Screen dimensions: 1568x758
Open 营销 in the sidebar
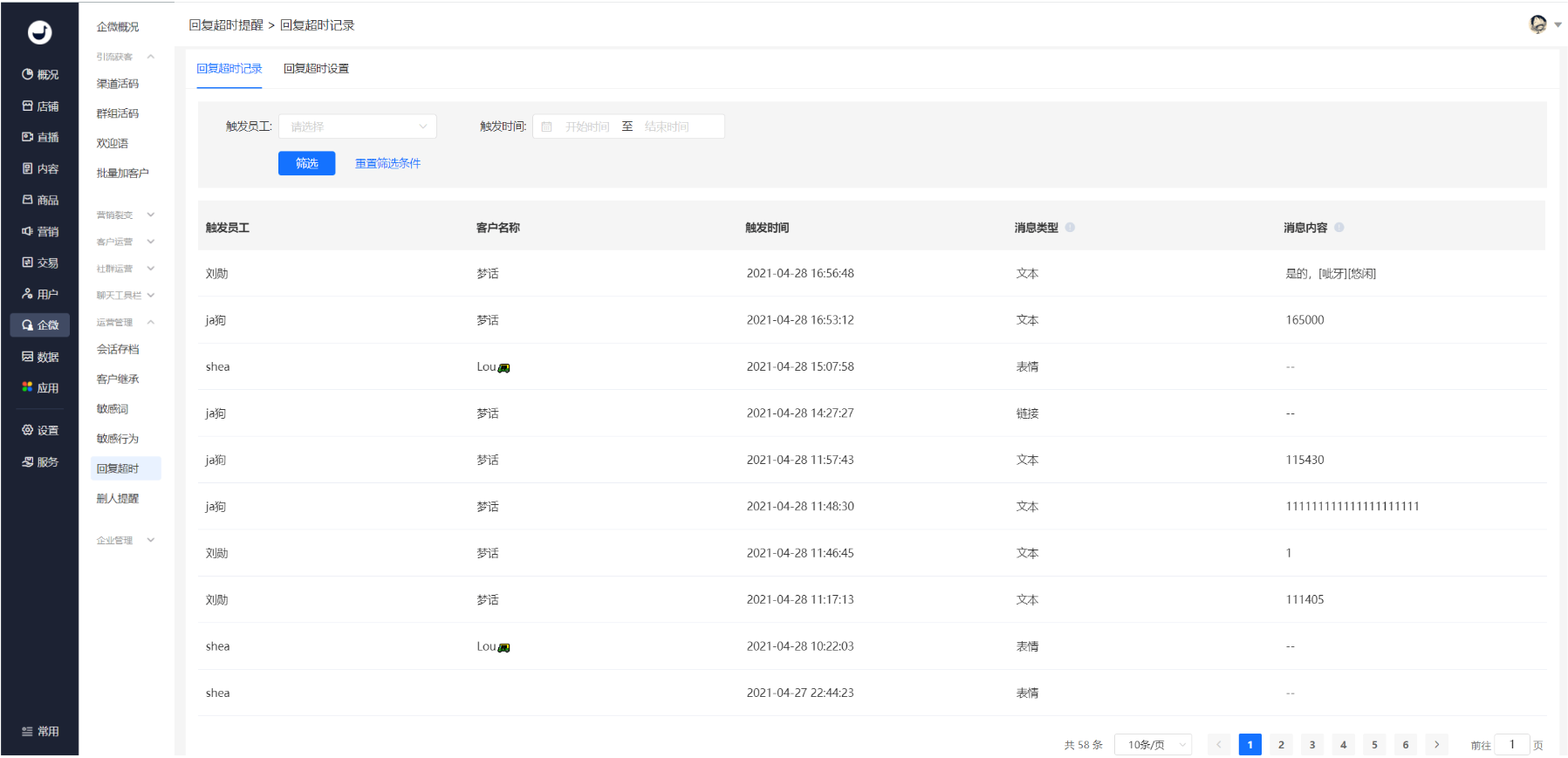point(40,232)
